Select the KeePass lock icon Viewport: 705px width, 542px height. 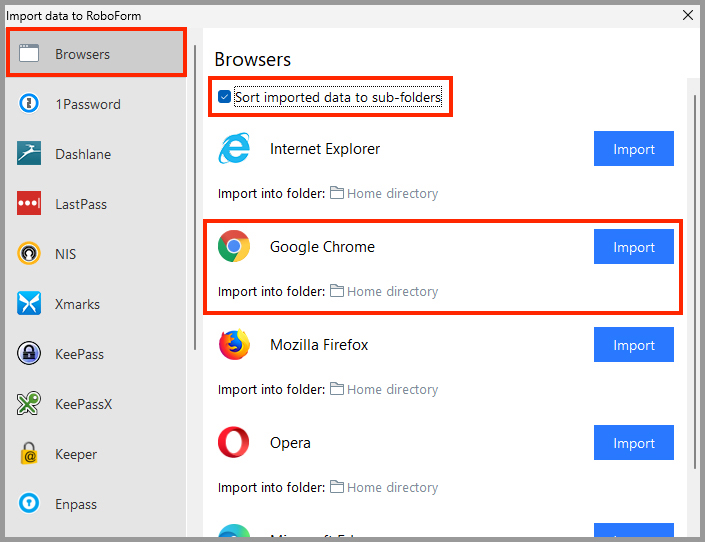(30, 354)
